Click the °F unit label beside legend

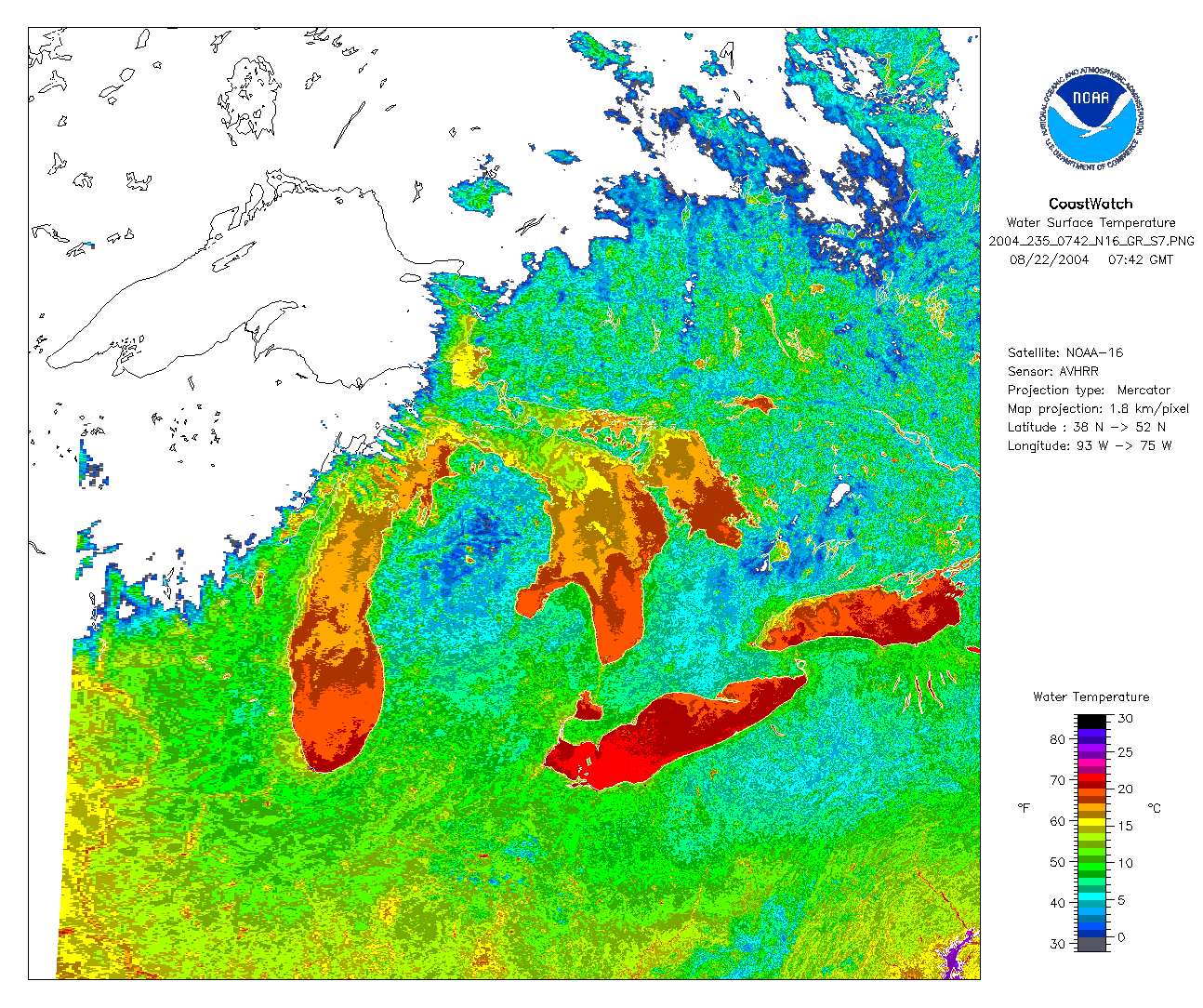[1025, 808]
